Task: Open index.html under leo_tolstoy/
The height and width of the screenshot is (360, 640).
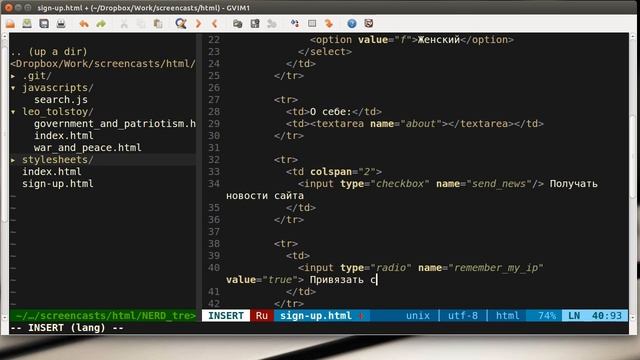Action: [x=64, y=136]
